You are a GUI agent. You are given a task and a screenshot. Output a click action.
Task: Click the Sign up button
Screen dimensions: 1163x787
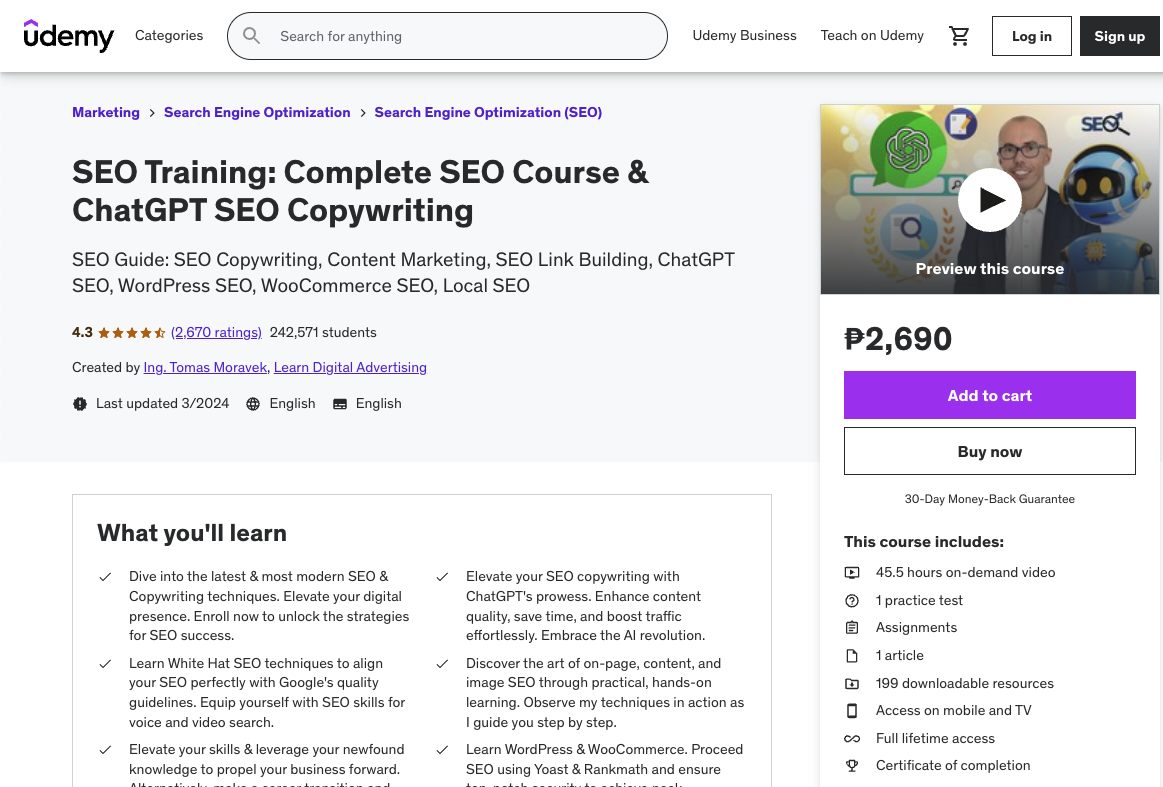tap(1120, 36)
